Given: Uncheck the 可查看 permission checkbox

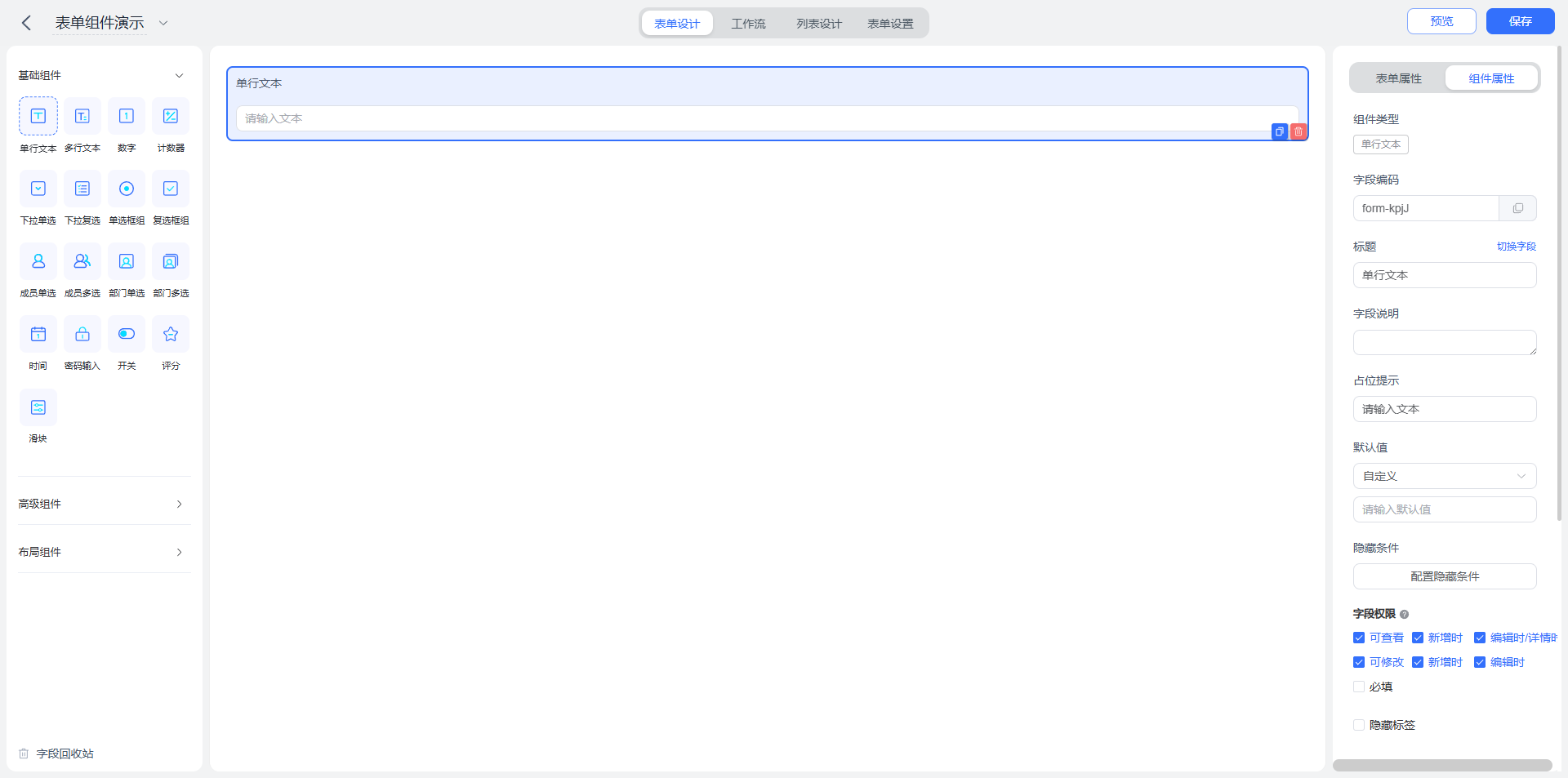Looking at the screenshot, I should (x=1359, y=638).
